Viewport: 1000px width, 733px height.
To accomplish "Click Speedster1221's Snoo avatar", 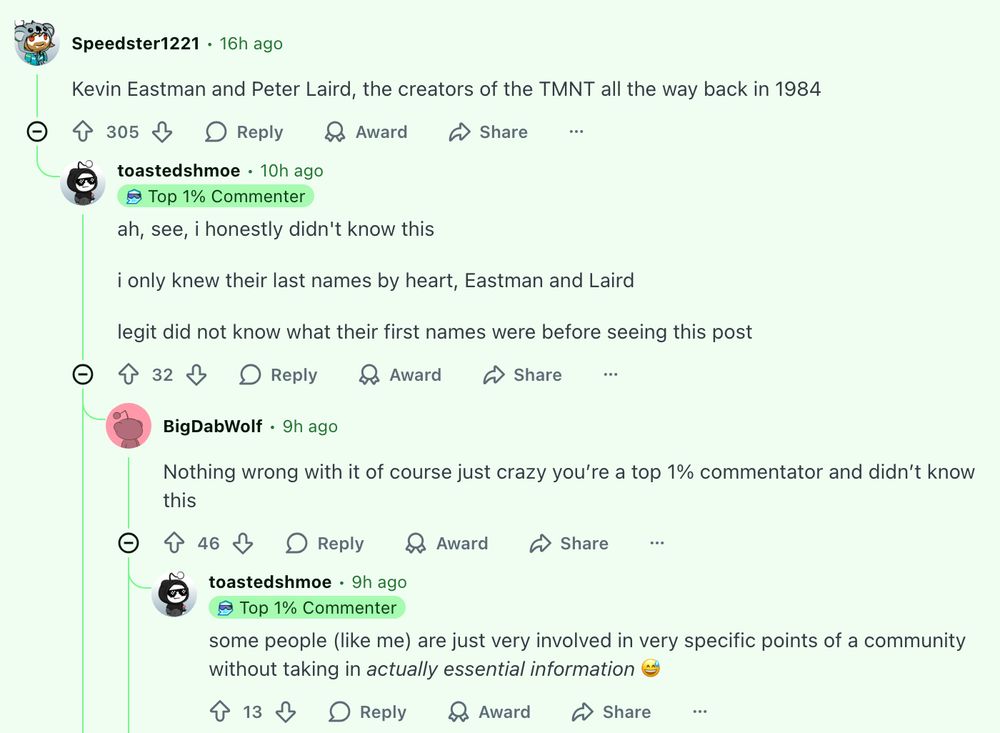I will tap(36, 42).
